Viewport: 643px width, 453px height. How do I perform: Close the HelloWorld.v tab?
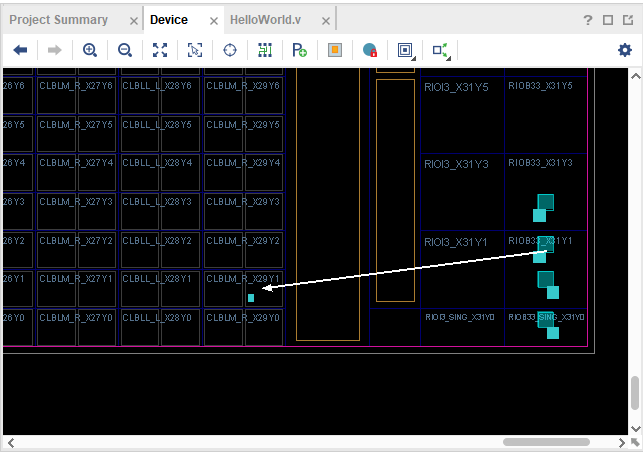pyautogui.click(x=326, y=21)
